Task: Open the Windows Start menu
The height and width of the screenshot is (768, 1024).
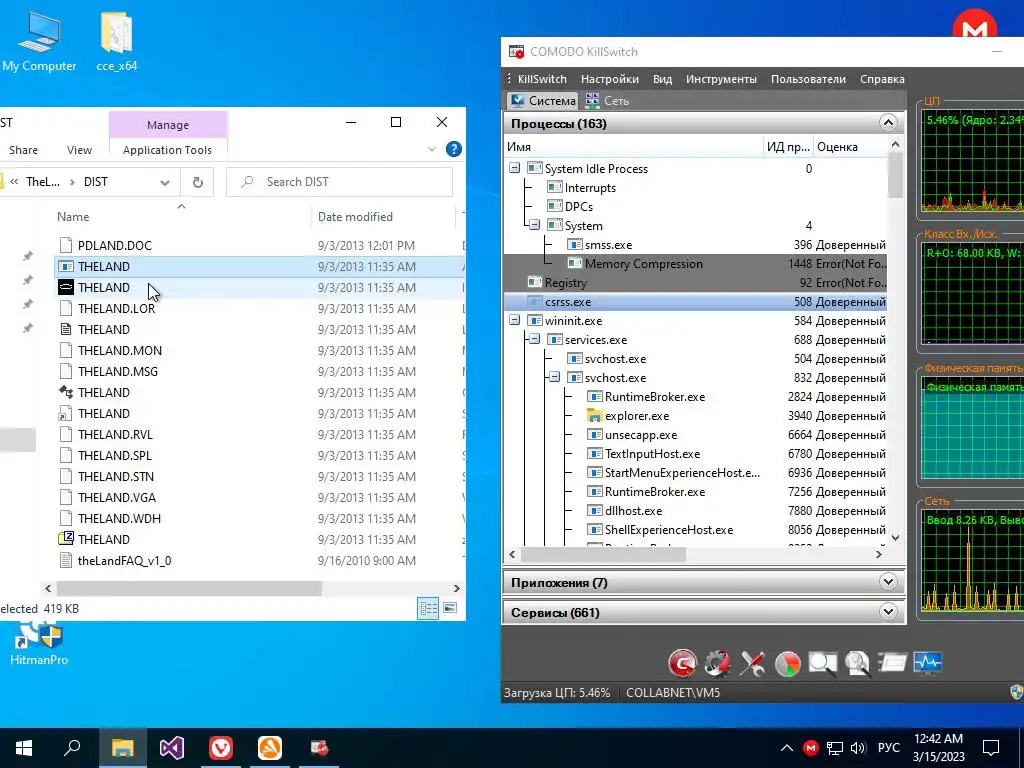Action: click(24, 748)
